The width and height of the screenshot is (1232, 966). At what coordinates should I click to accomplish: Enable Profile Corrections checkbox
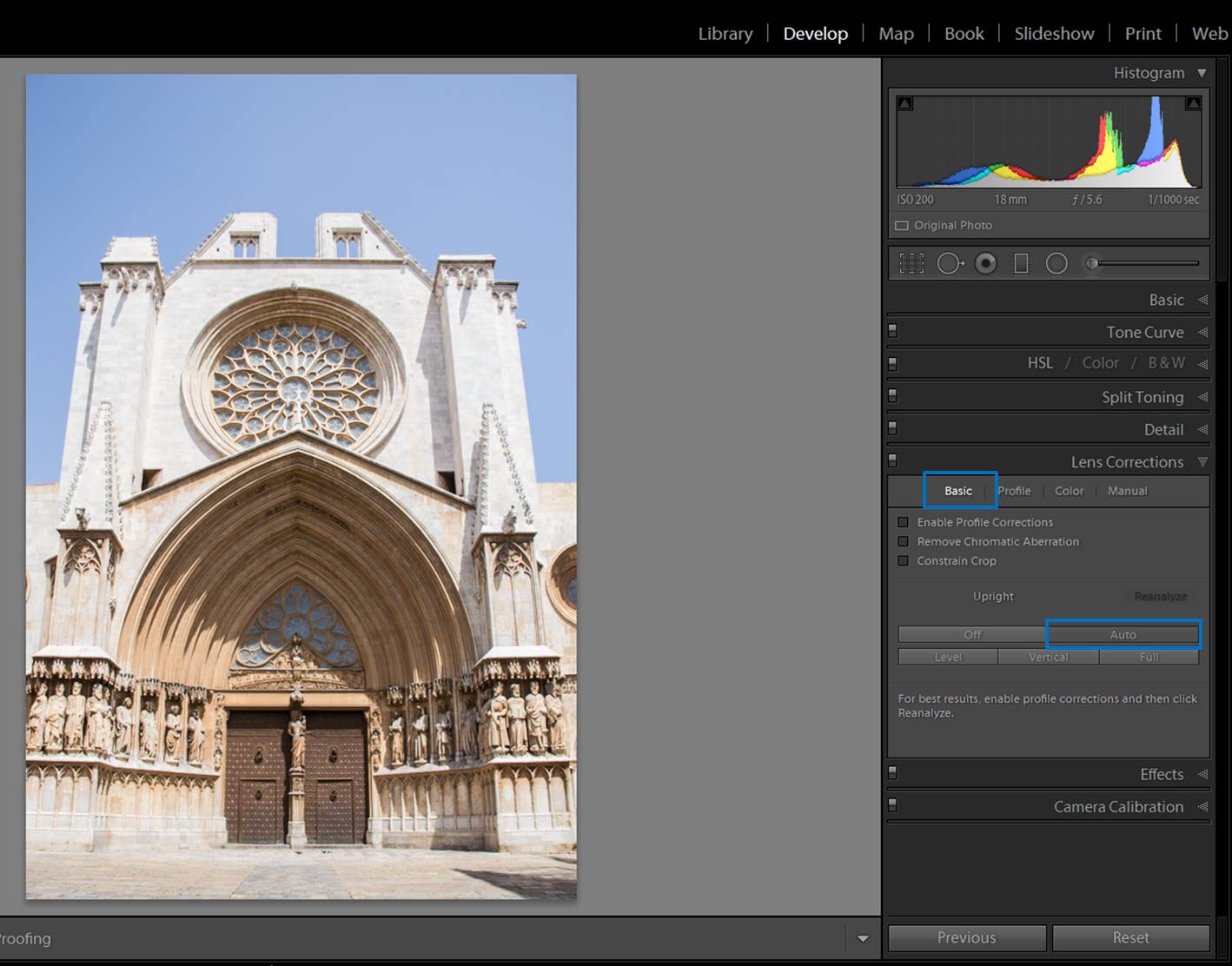(x=903, y=522)
